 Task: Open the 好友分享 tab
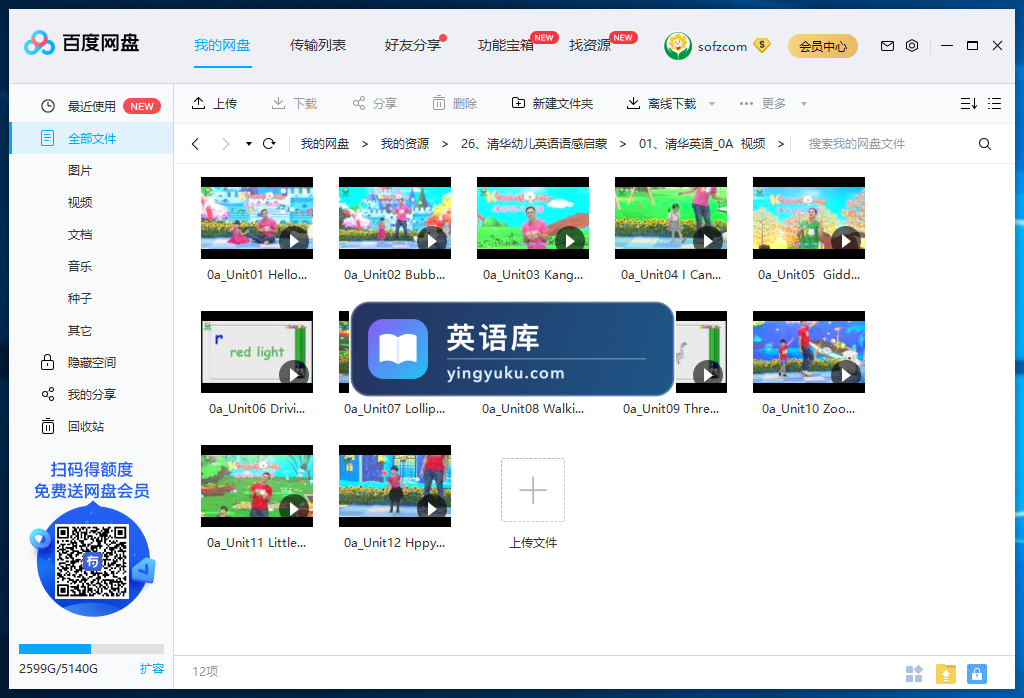(413, 45)
